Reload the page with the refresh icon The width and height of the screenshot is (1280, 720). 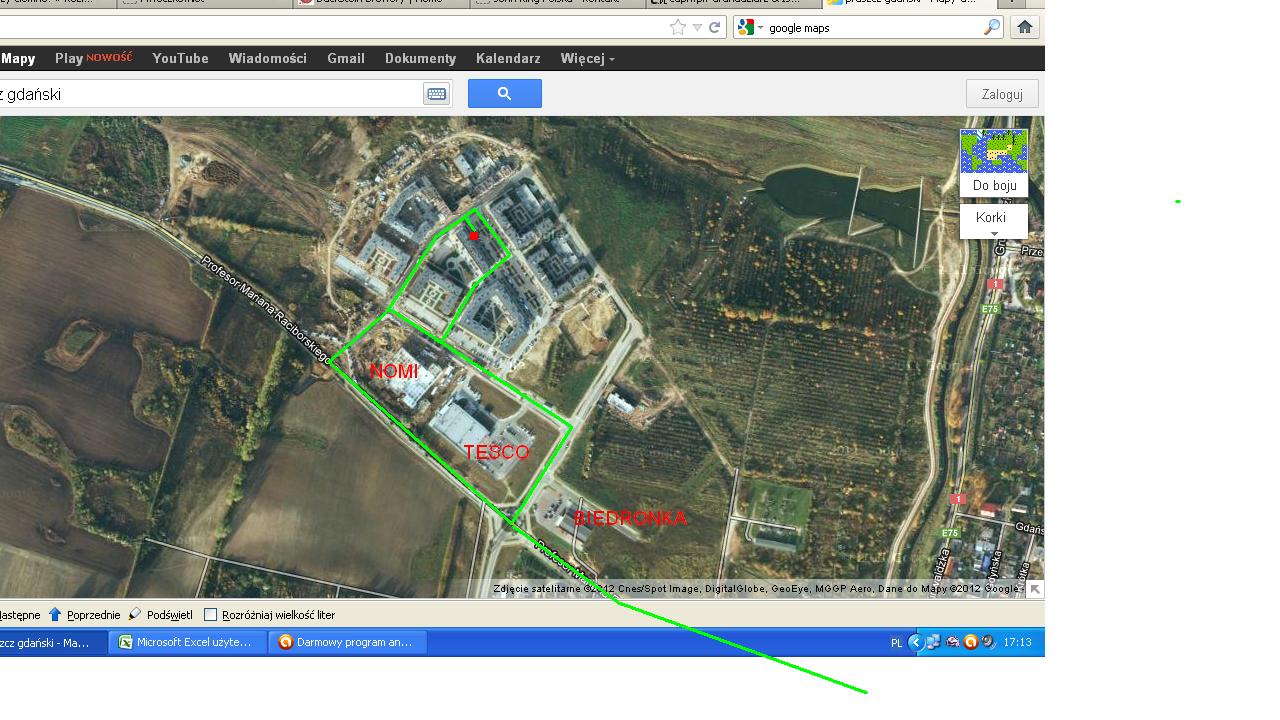point(715,28)
